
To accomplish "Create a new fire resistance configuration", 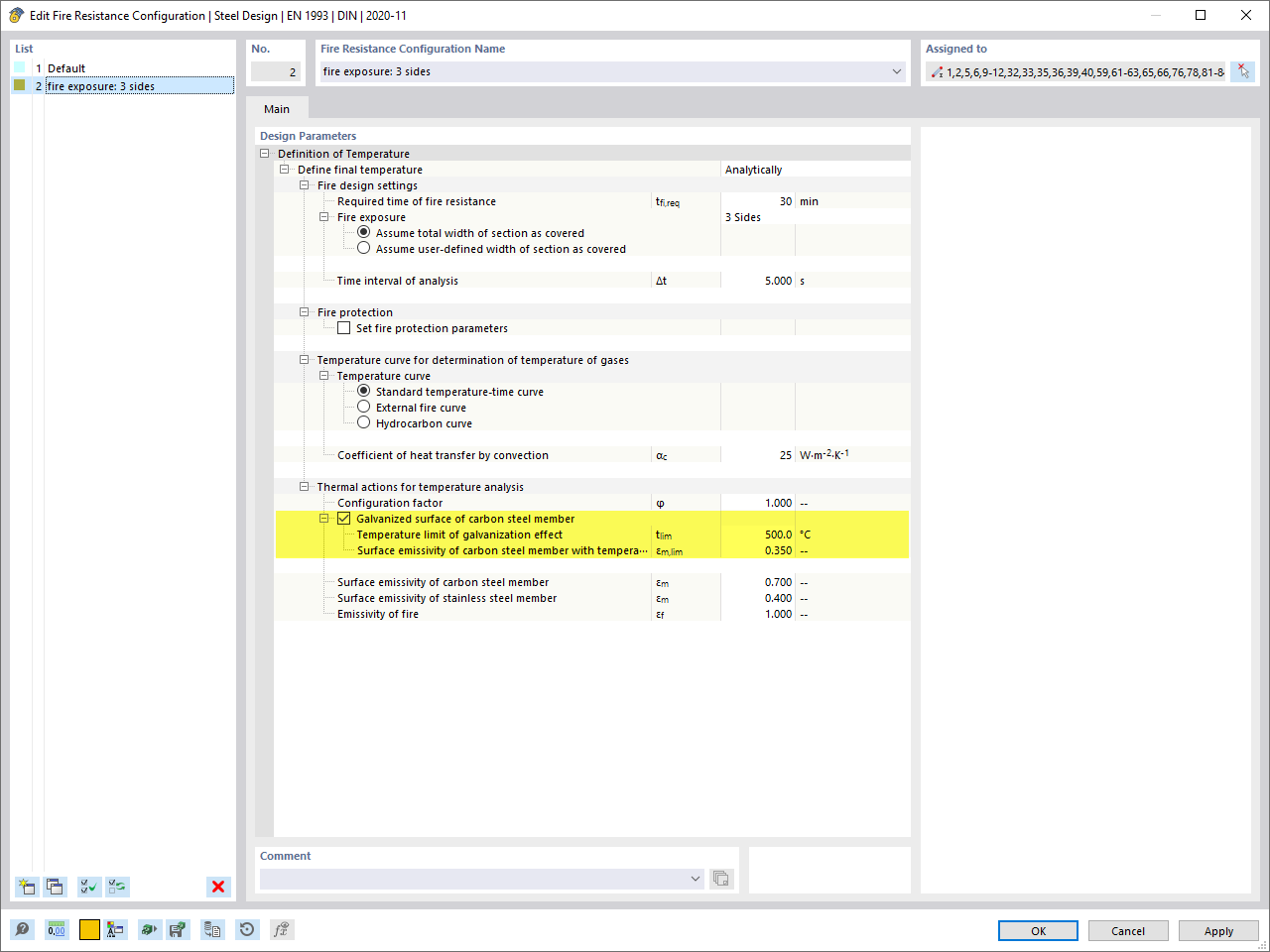I will click(26, 887).
